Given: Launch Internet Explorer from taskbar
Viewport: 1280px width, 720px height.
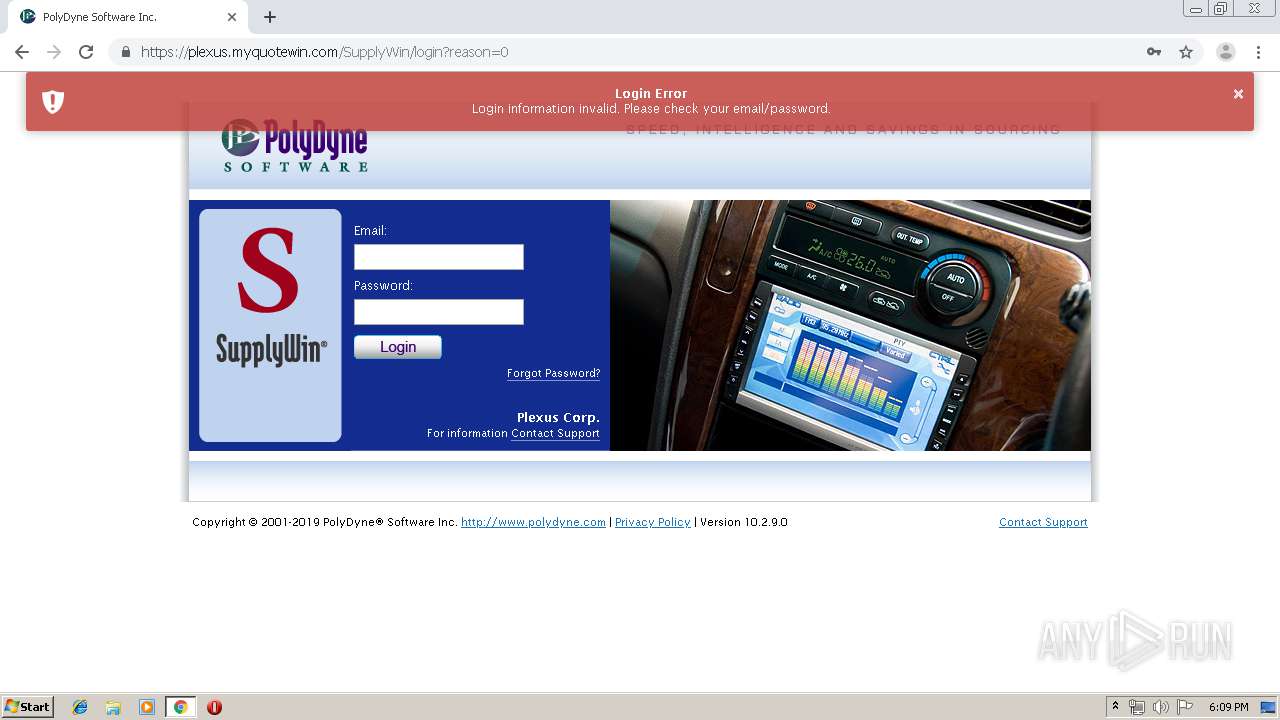Looking at the screenshot, I should pyautogui.click(x=80, y=707).
